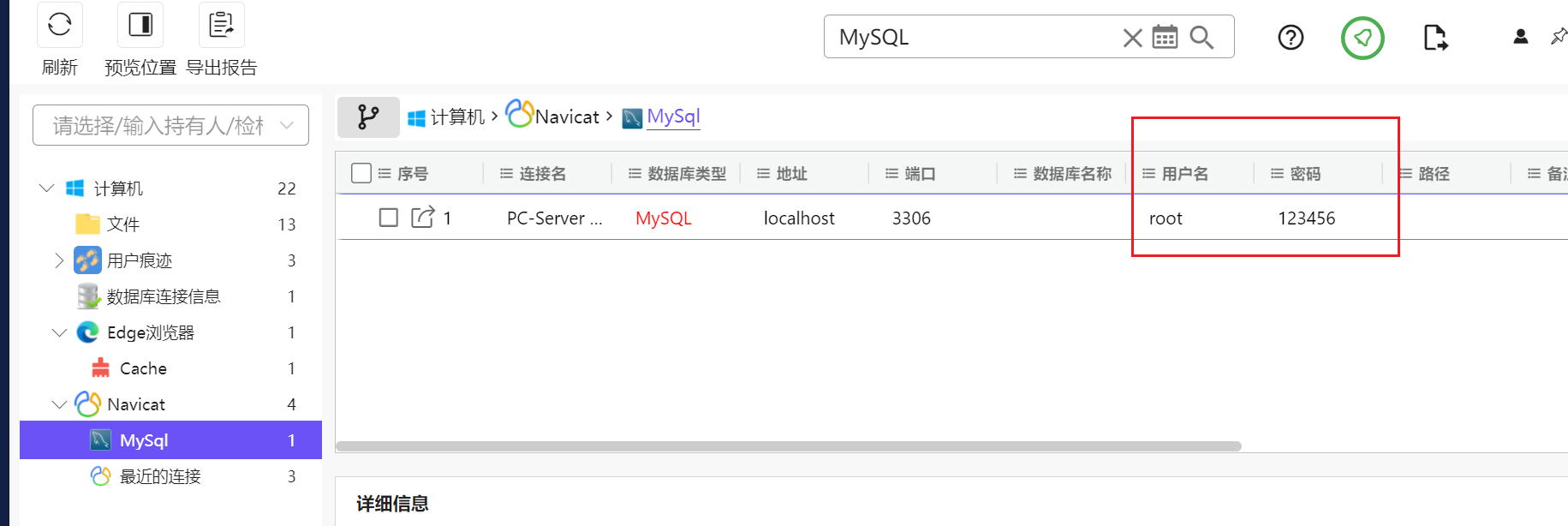Open the help question mark icon
Screen dimensions: 1568x526
(x=1290, y=38)
